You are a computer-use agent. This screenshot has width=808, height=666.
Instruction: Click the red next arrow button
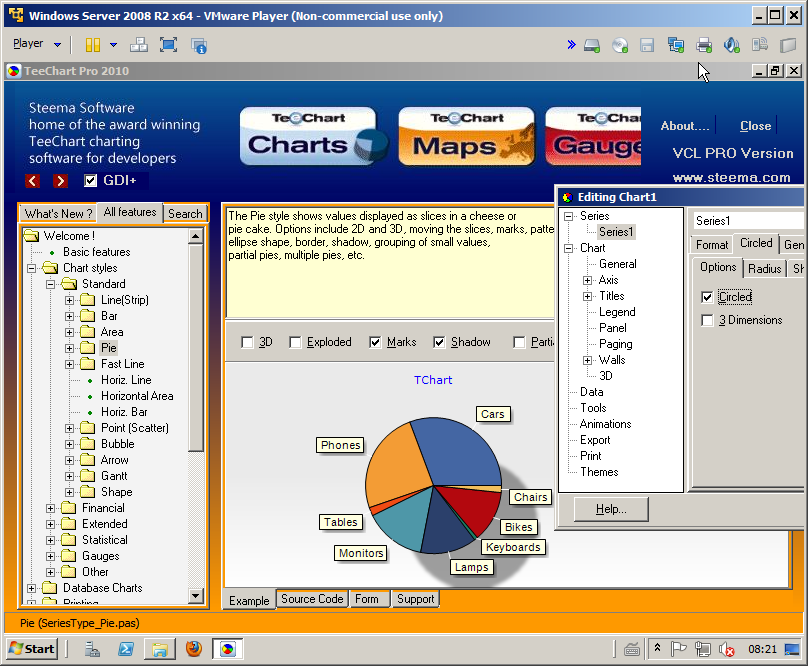coord(60,180)
